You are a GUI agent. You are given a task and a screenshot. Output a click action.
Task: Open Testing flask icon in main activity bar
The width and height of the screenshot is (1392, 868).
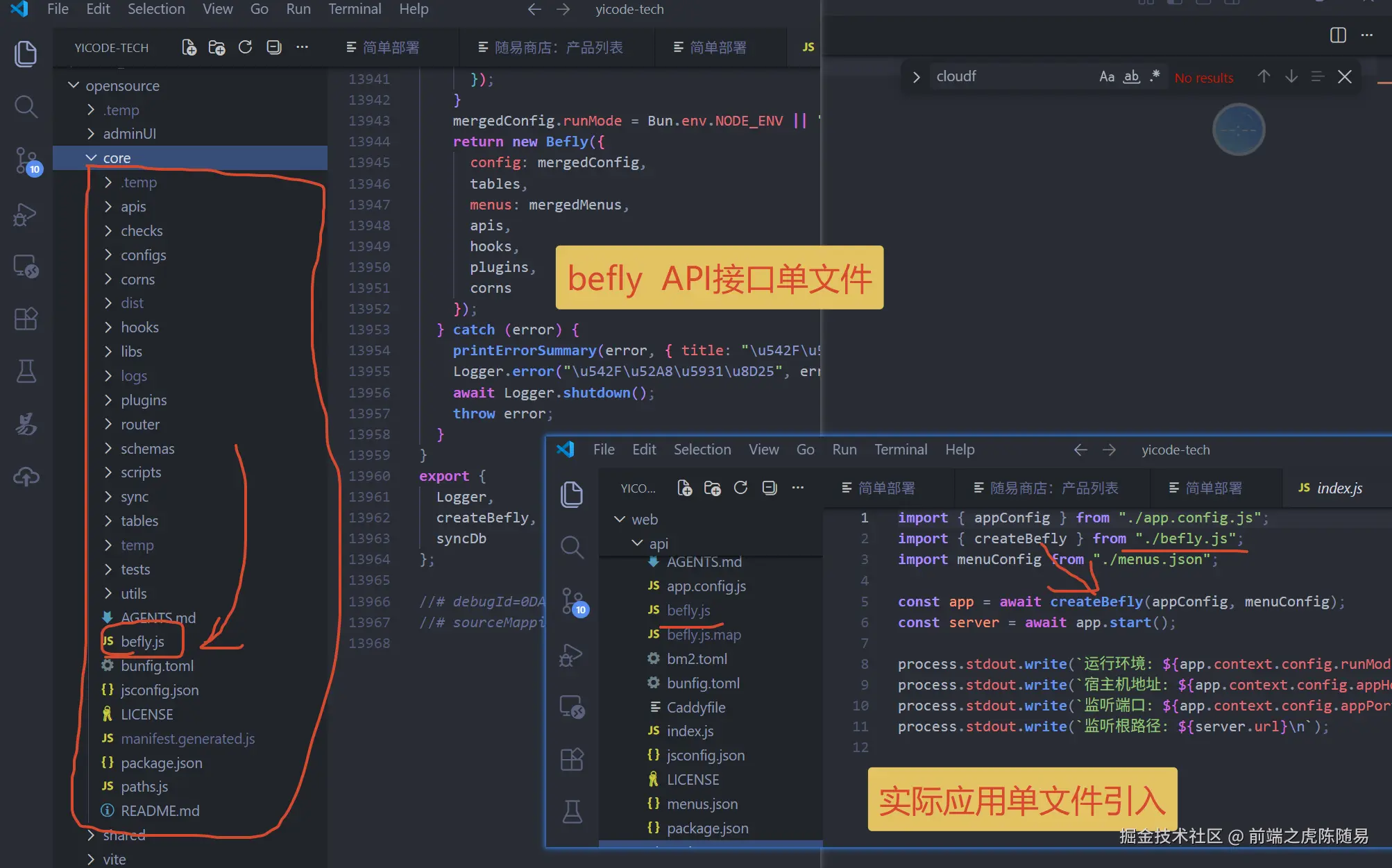point(26,371)
